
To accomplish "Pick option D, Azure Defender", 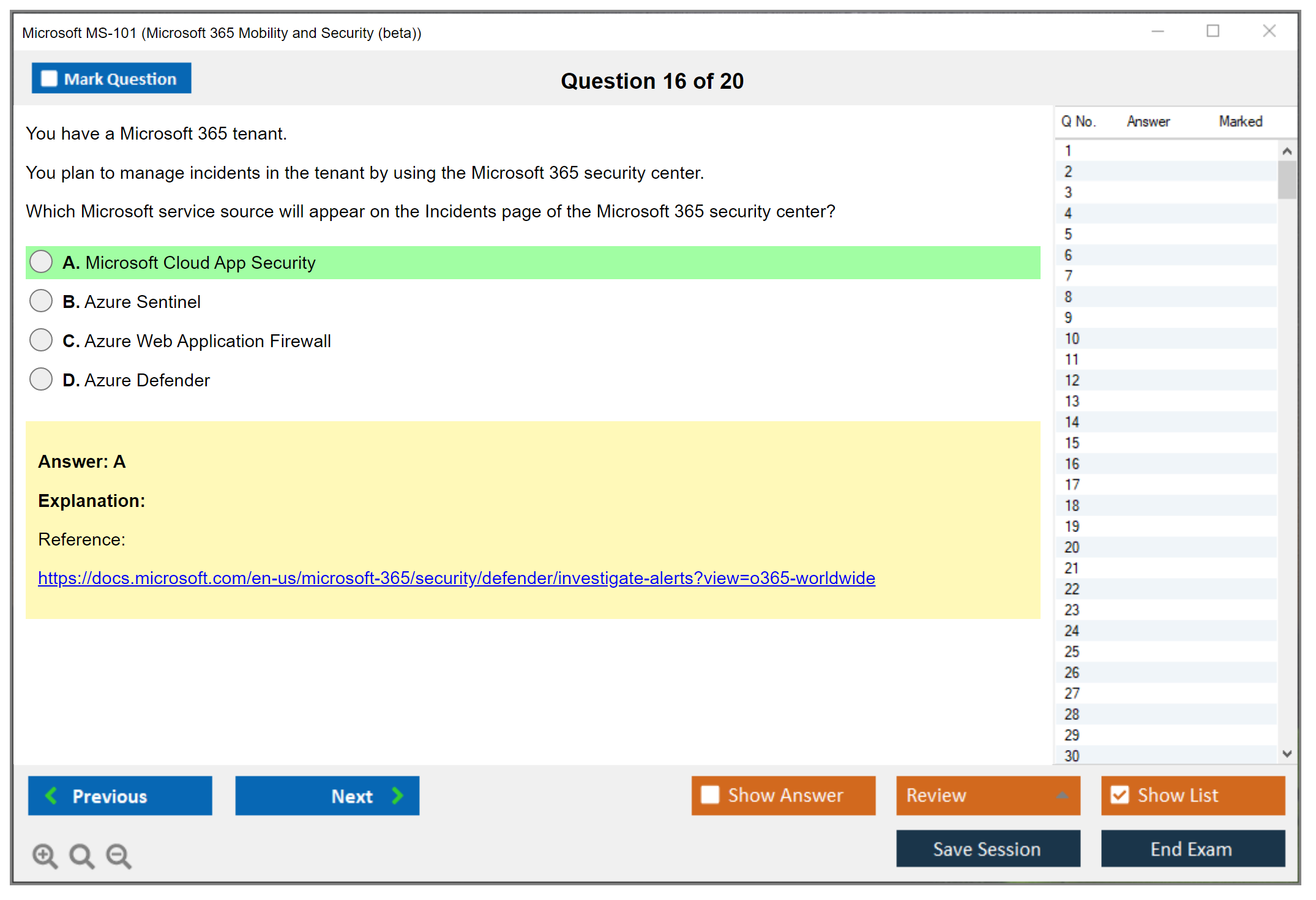I will (41, 380).
